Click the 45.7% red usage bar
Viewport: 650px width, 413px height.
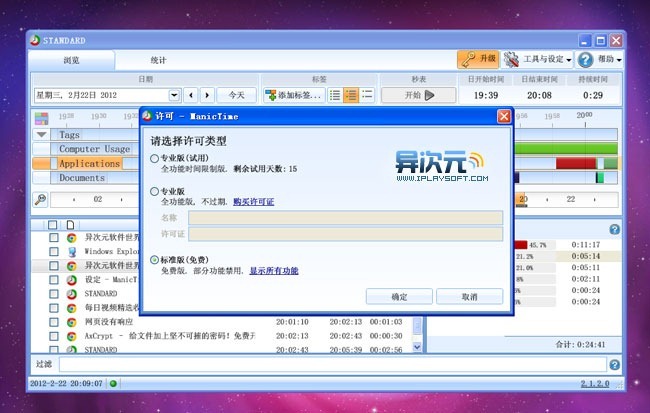(x=521, y=245)
